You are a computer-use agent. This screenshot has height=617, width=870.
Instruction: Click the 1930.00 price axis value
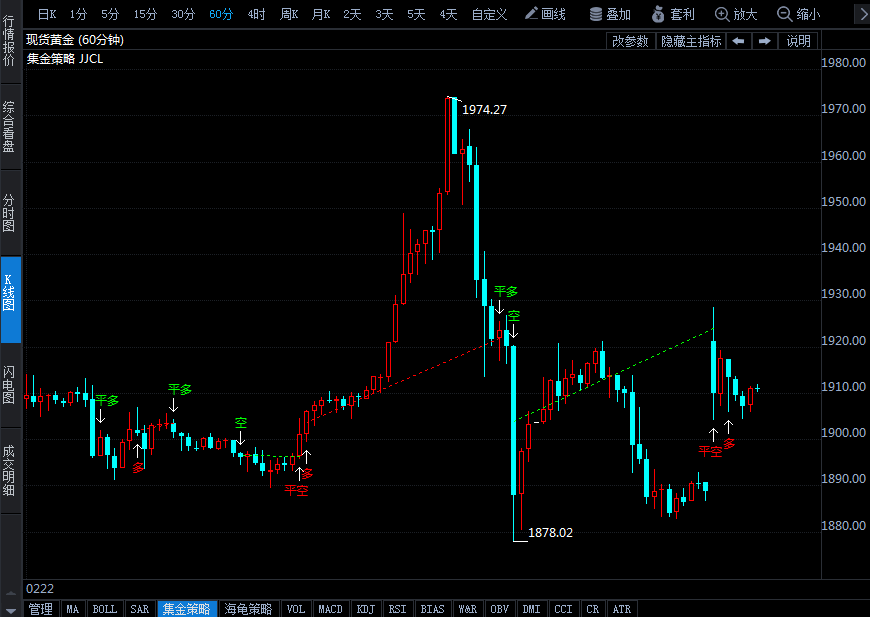tap(843, 294)
